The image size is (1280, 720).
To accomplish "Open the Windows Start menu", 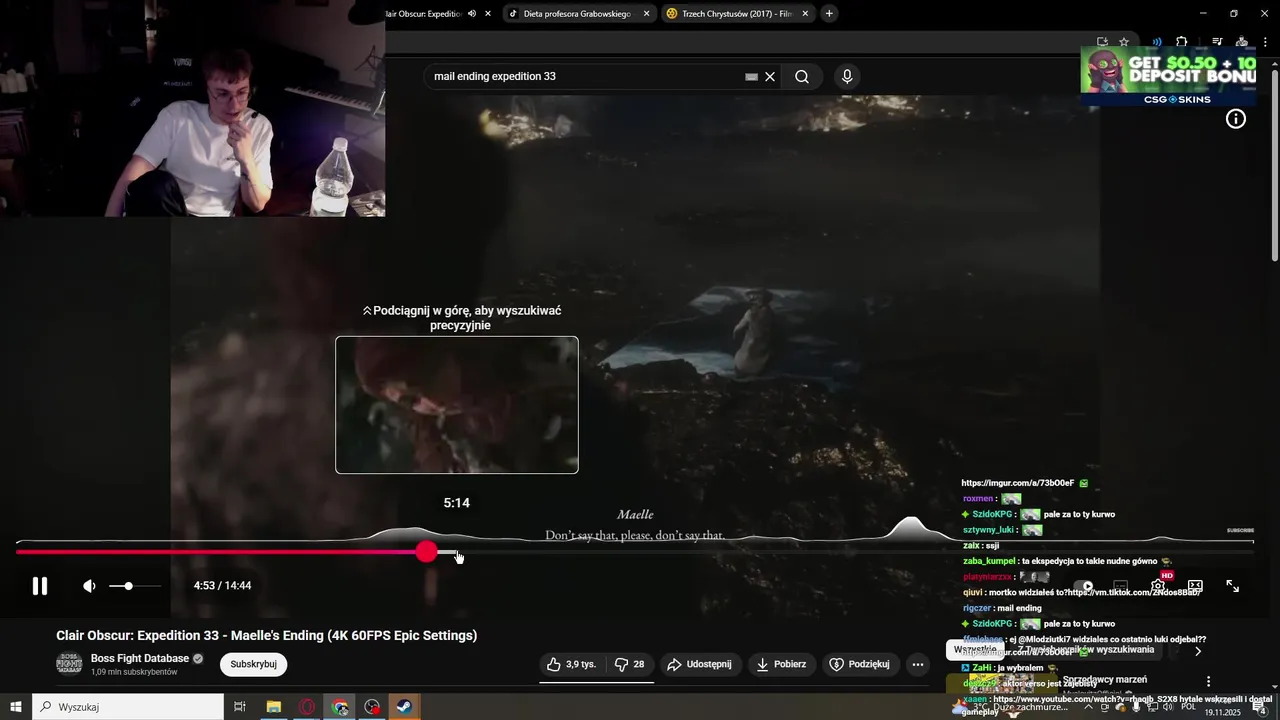I will pos(16,707).
